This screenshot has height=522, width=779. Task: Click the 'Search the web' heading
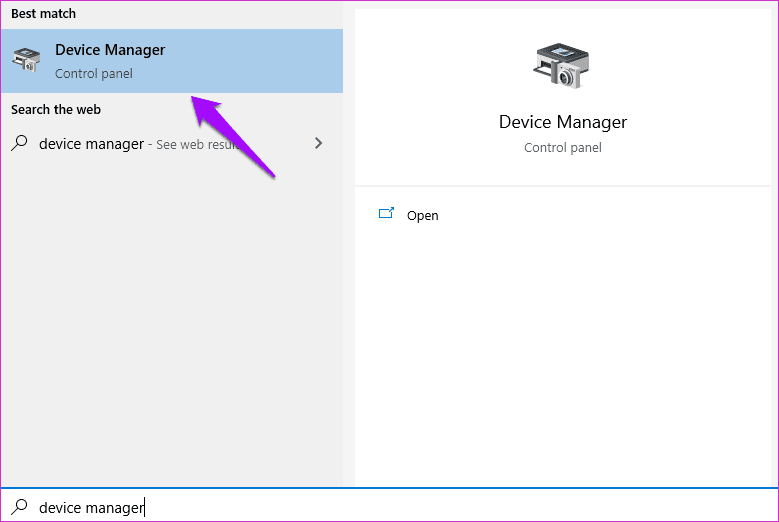[56, 109]
